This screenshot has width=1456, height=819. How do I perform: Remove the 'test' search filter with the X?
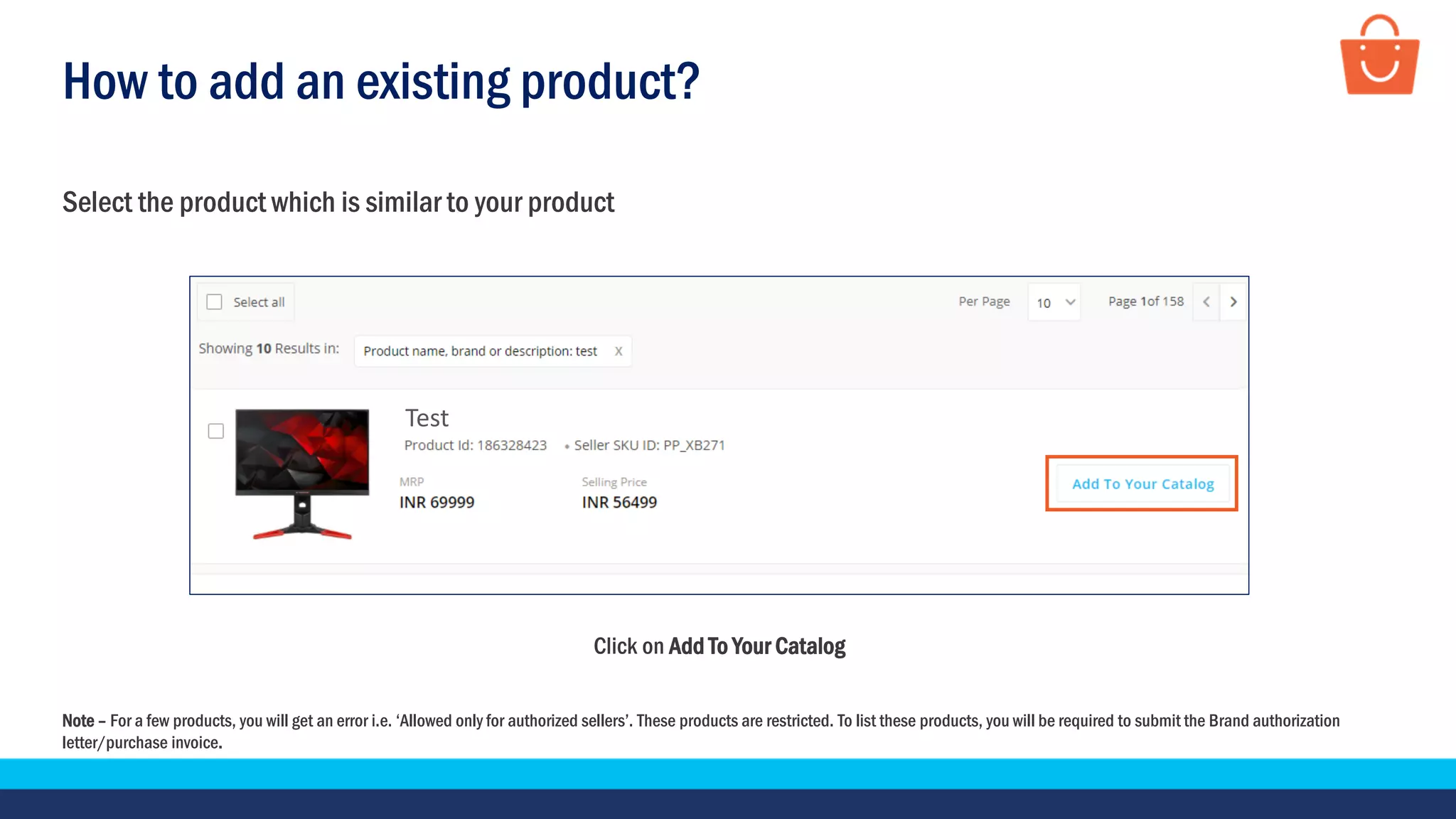pos(619,351)
